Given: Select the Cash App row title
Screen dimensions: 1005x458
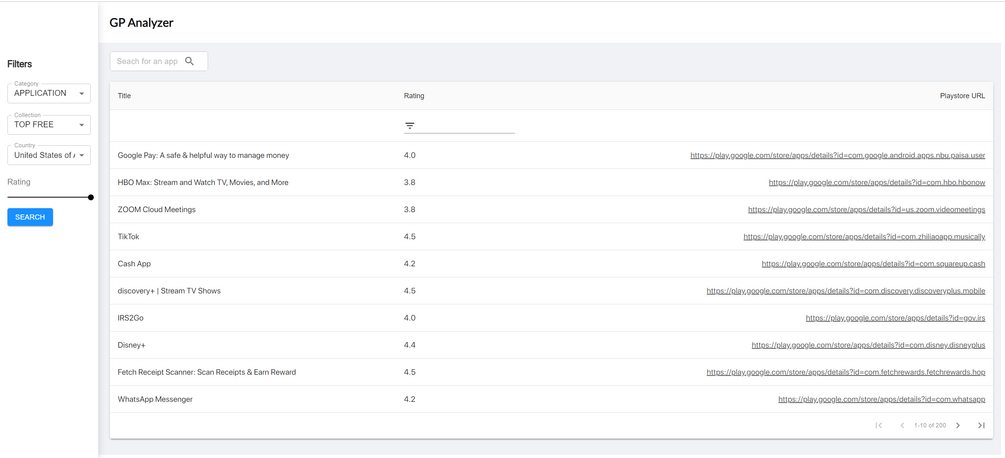Looking at the screenshot, I should point(134,264).
